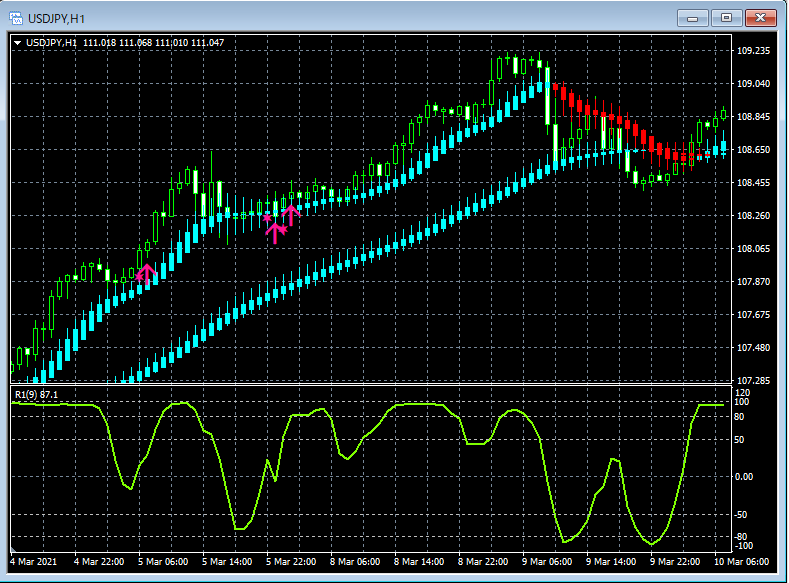Expand the chart symbol dropdown triangle
This screenshot has width=789, height=583.
[x=18, y=43]
